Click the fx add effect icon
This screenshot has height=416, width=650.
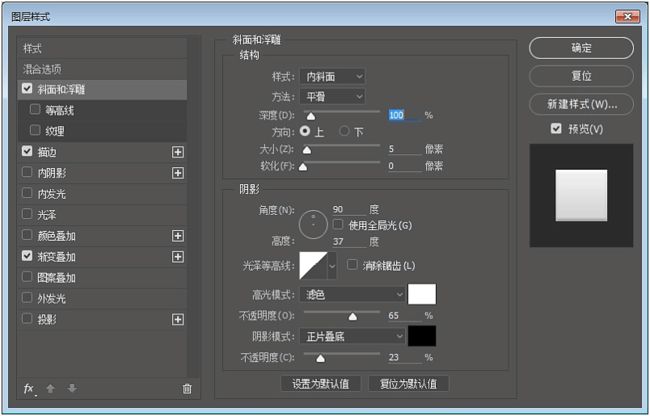[29, 389]
